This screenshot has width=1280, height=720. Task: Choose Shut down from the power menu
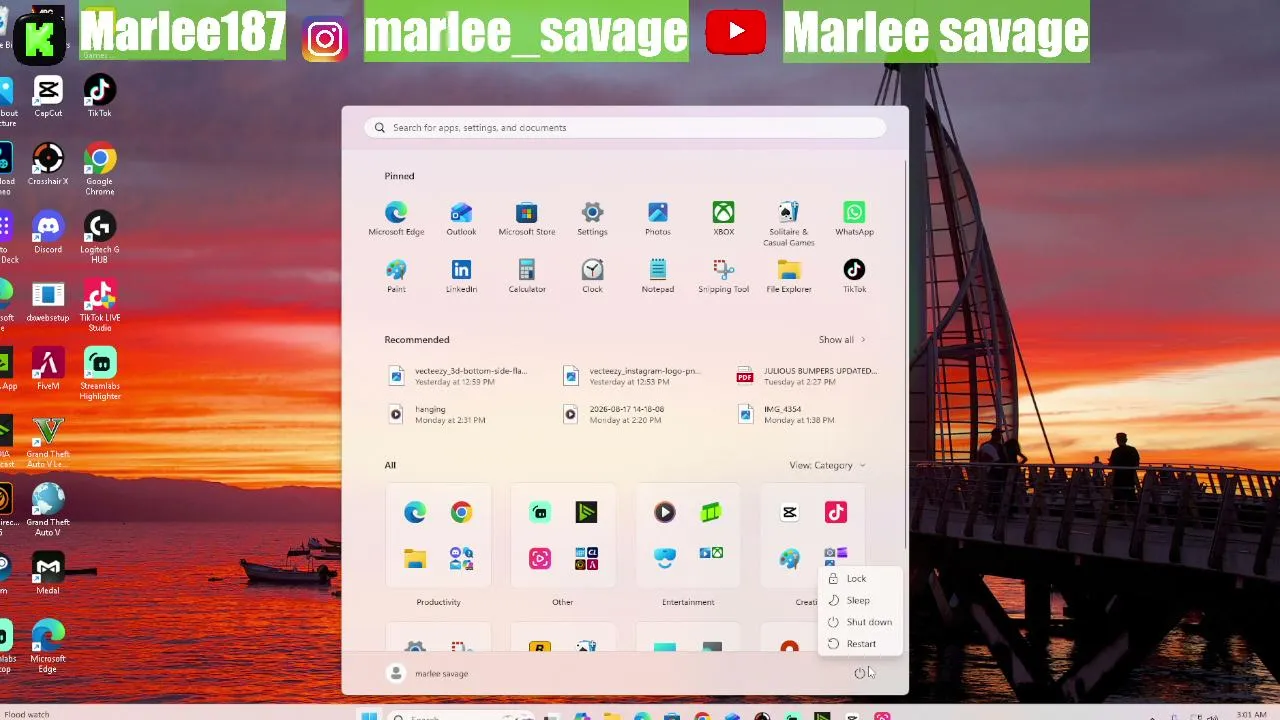coord(860,622)
